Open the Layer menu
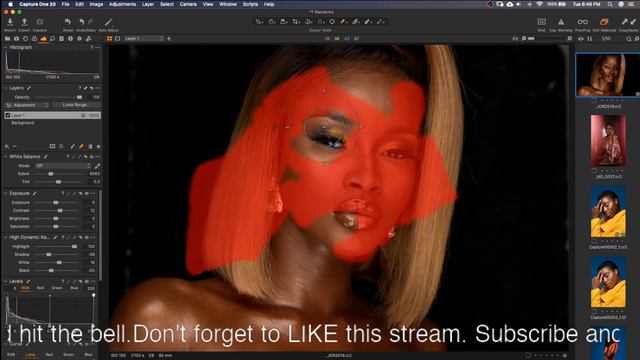Image resolution: width=640 pixels, height=360 pixels. 148,4
